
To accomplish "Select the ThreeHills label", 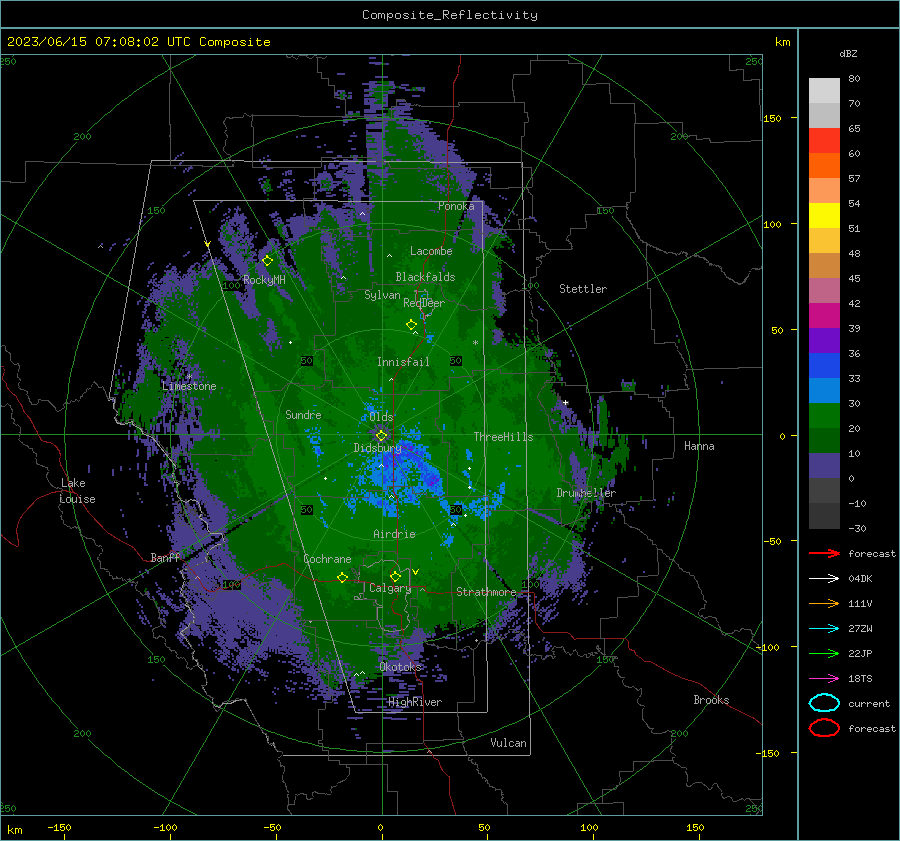I will (x=503, y=437).
